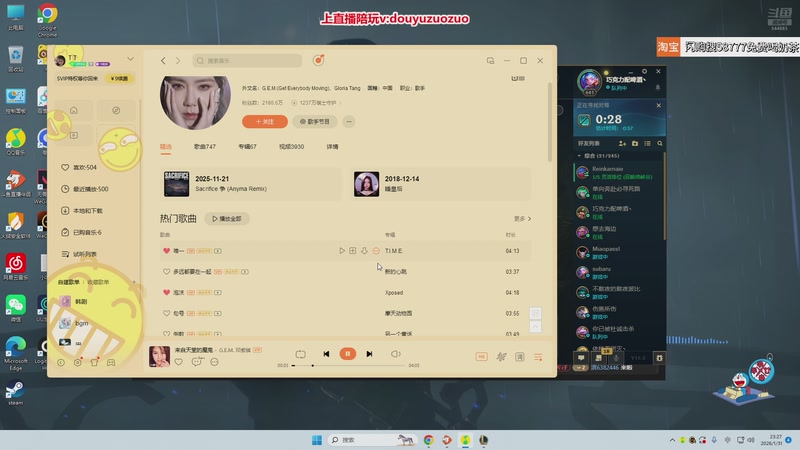Viewport: 800px width, 450px height.
Task: Unlike the Xposed album song
Action: pos(166,293)
